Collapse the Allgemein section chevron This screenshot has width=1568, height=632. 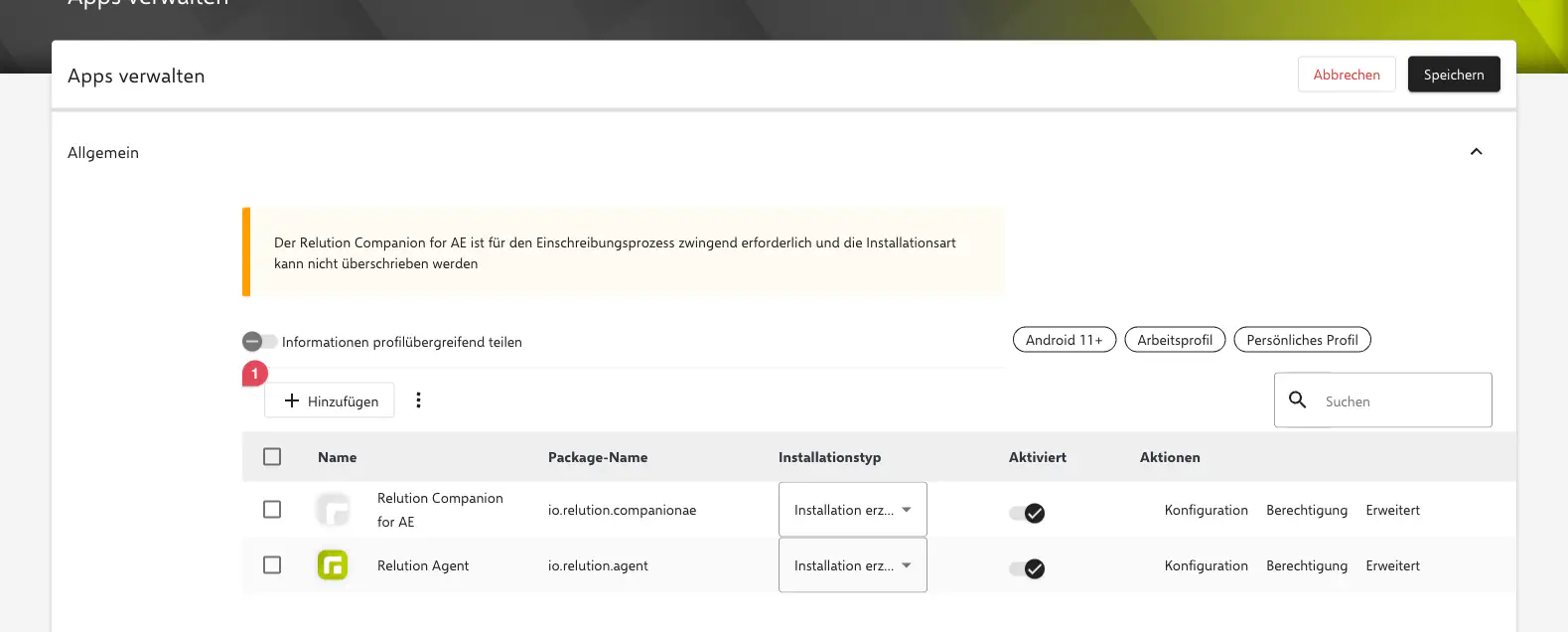1476,152
